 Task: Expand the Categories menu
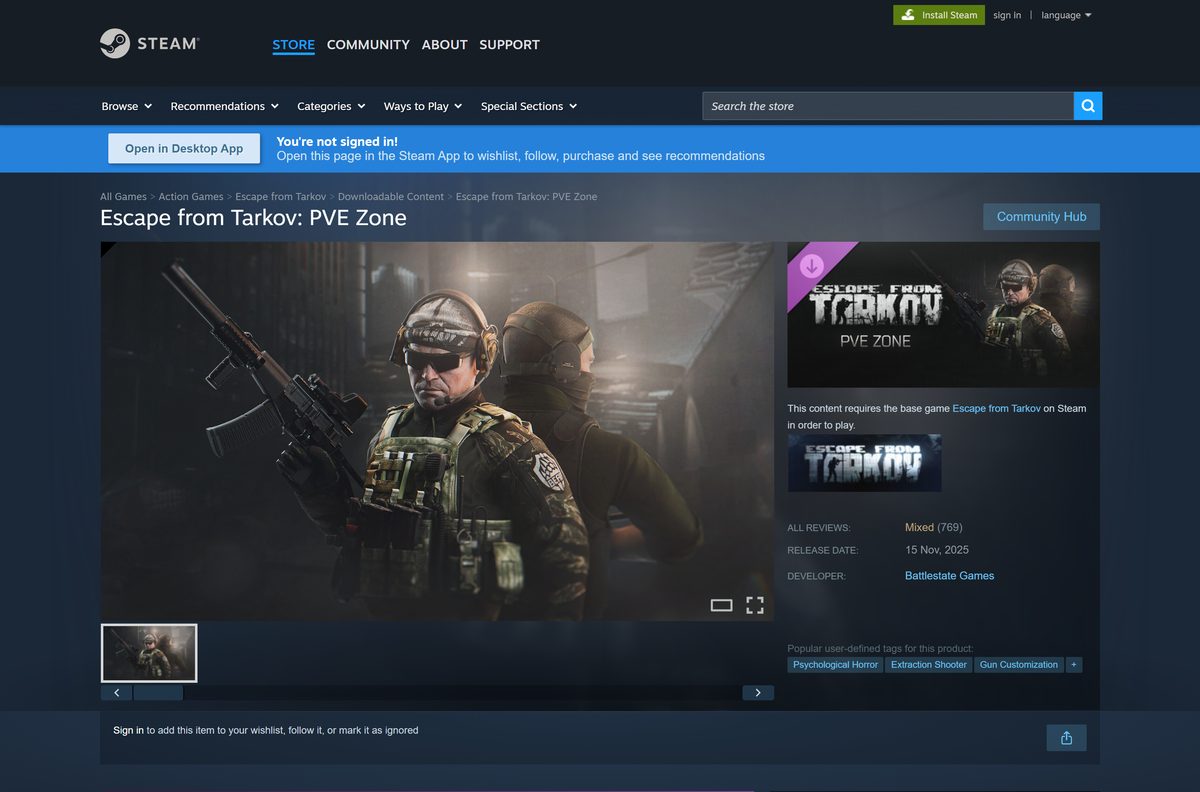pyautogui.click(x=331, y=106)
